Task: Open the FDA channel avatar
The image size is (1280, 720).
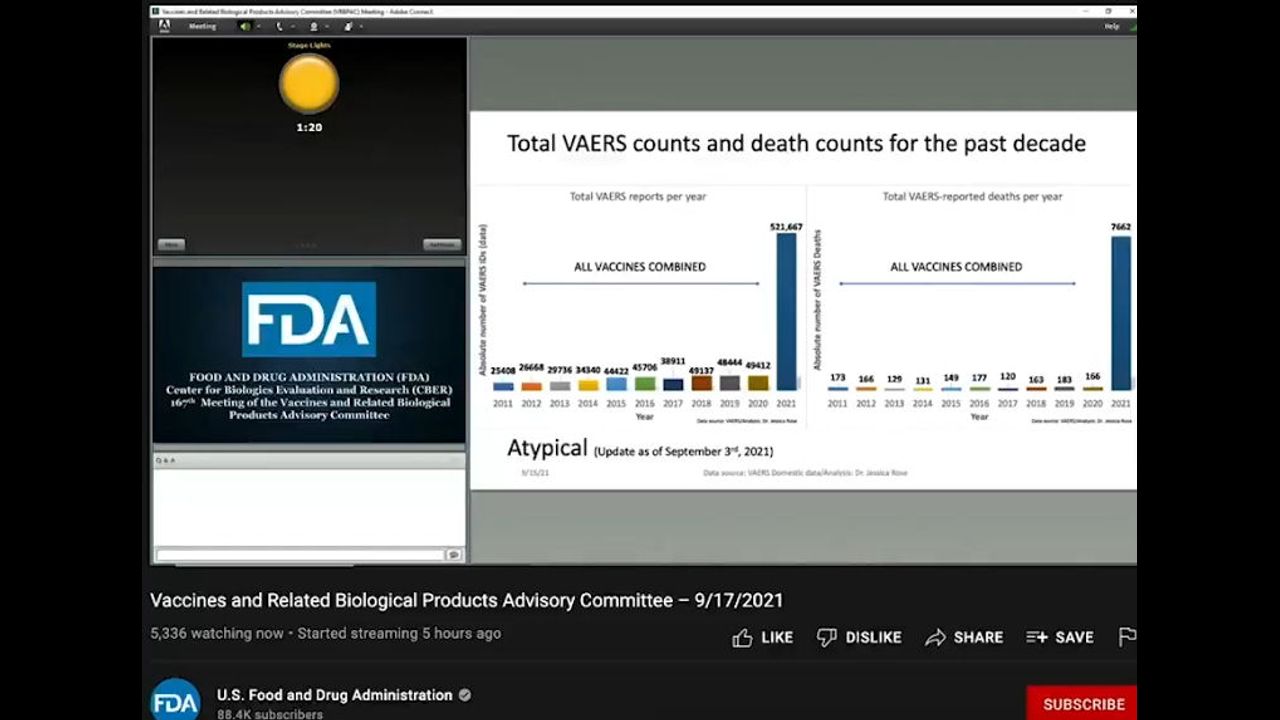Action: (176, 699)
